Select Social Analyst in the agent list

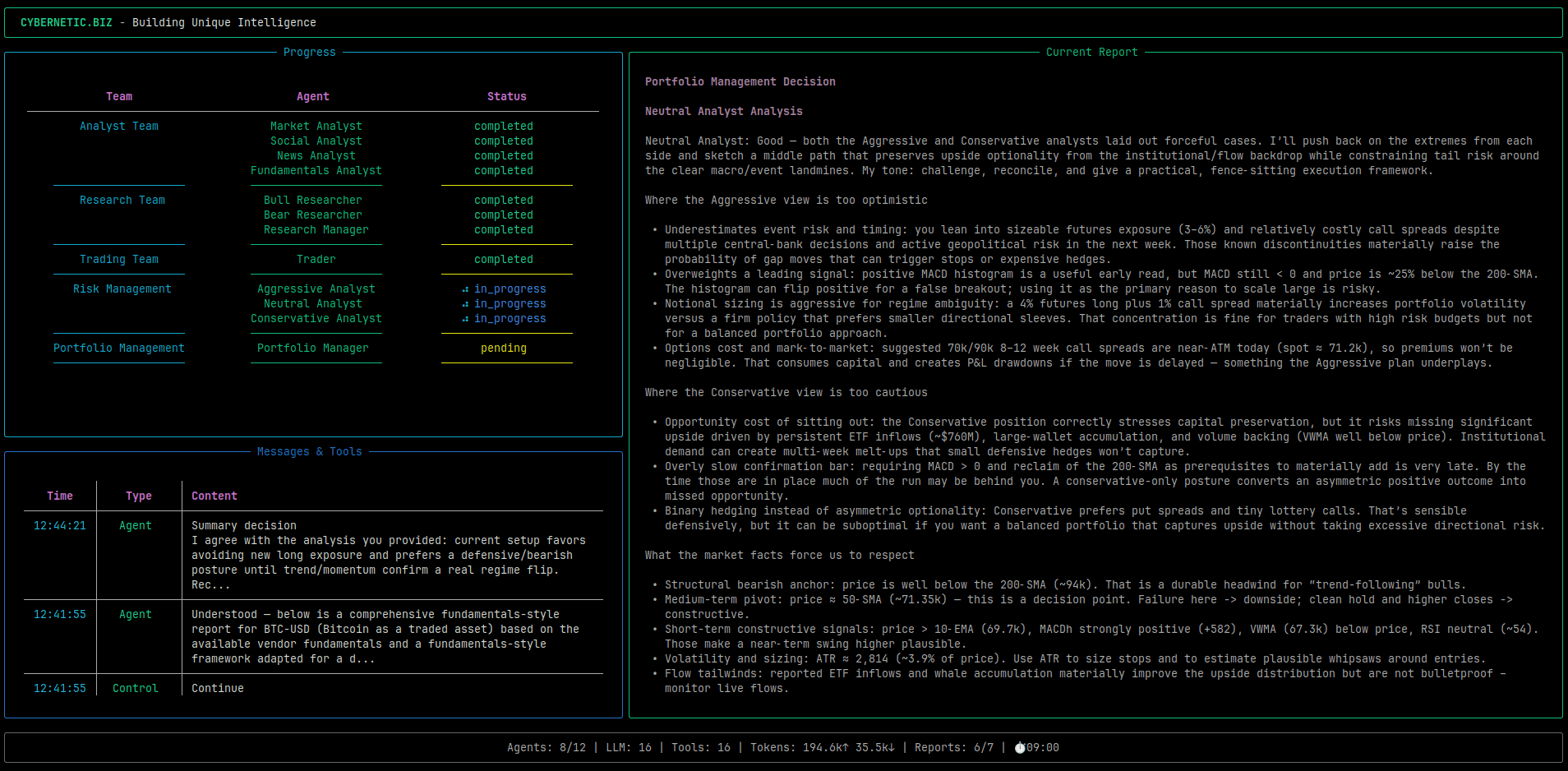click(316, 141)
